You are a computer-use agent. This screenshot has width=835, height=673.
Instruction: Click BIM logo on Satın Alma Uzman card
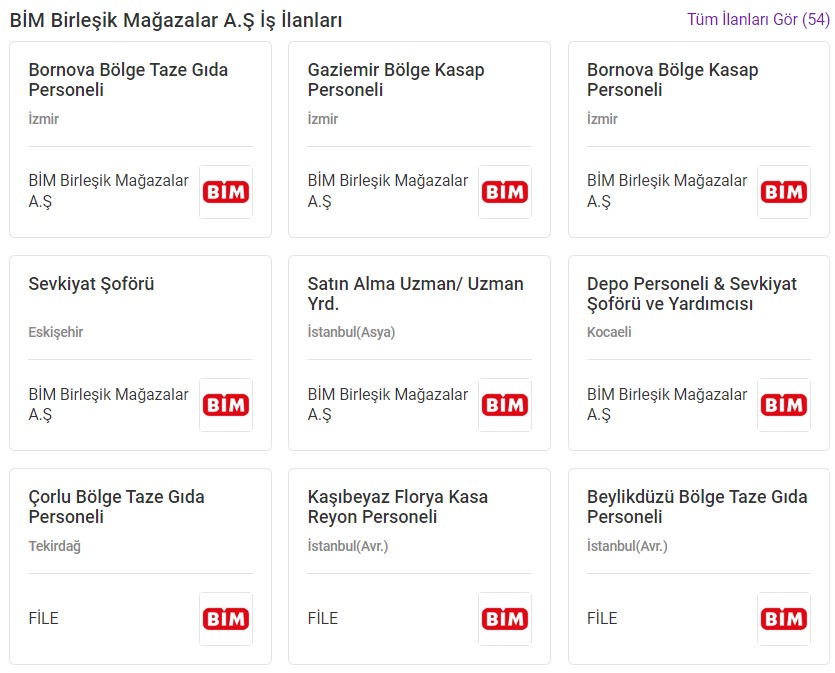(505, 405)
